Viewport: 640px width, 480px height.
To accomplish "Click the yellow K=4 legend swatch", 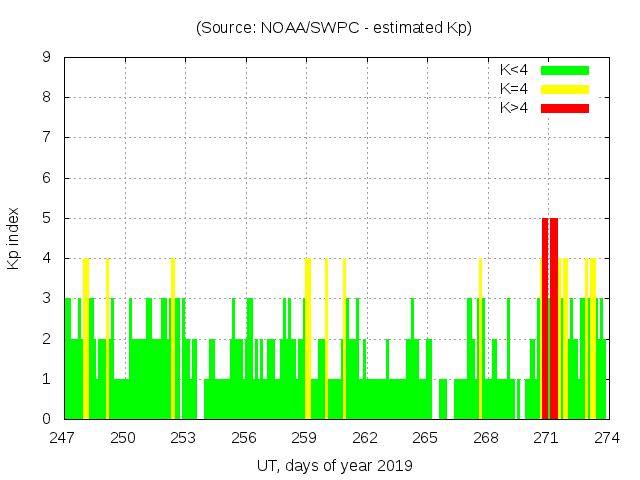I will 565,89.
